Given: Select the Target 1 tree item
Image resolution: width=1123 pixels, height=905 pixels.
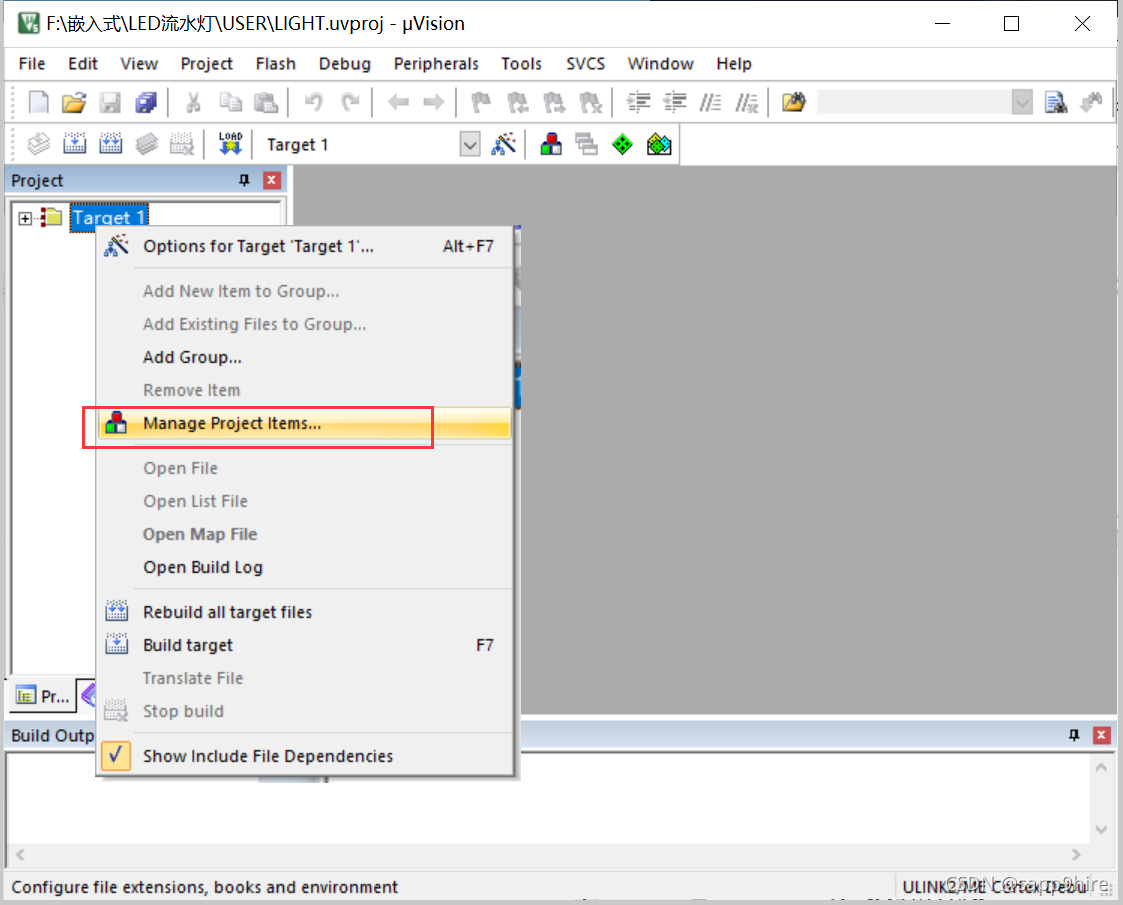Looking at the screenshot, I should 109,218.
